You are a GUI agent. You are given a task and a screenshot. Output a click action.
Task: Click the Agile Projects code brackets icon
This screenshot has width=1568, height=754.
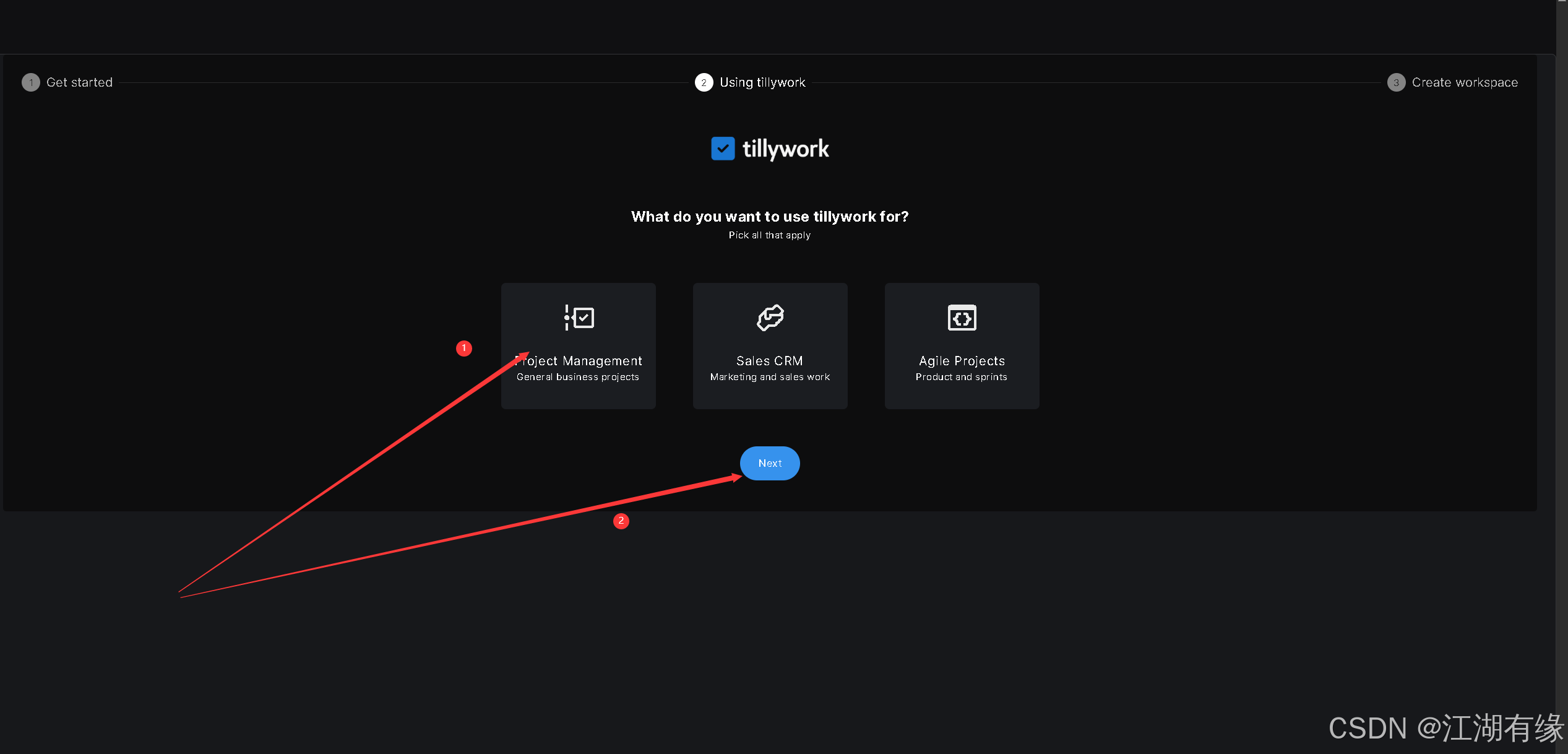pyautogui.click(x=962, y=318)
